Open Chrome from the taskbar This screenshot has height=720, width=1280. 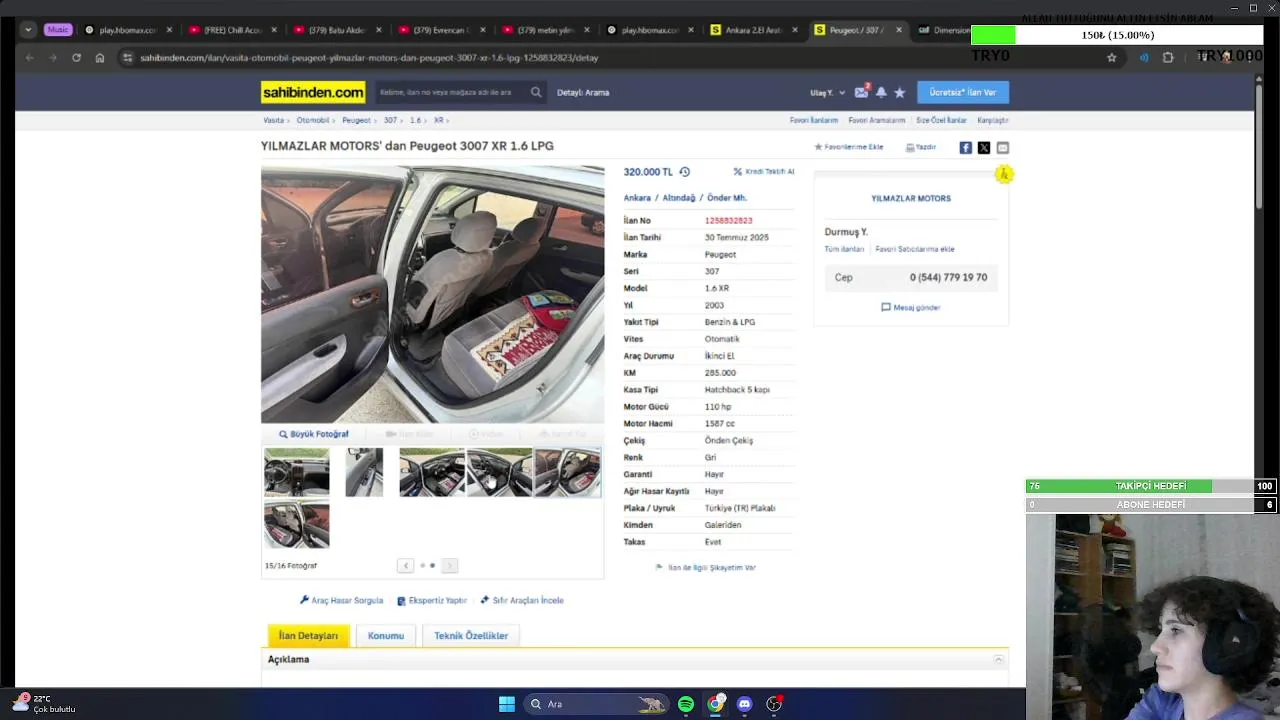[x=716, y=704]
